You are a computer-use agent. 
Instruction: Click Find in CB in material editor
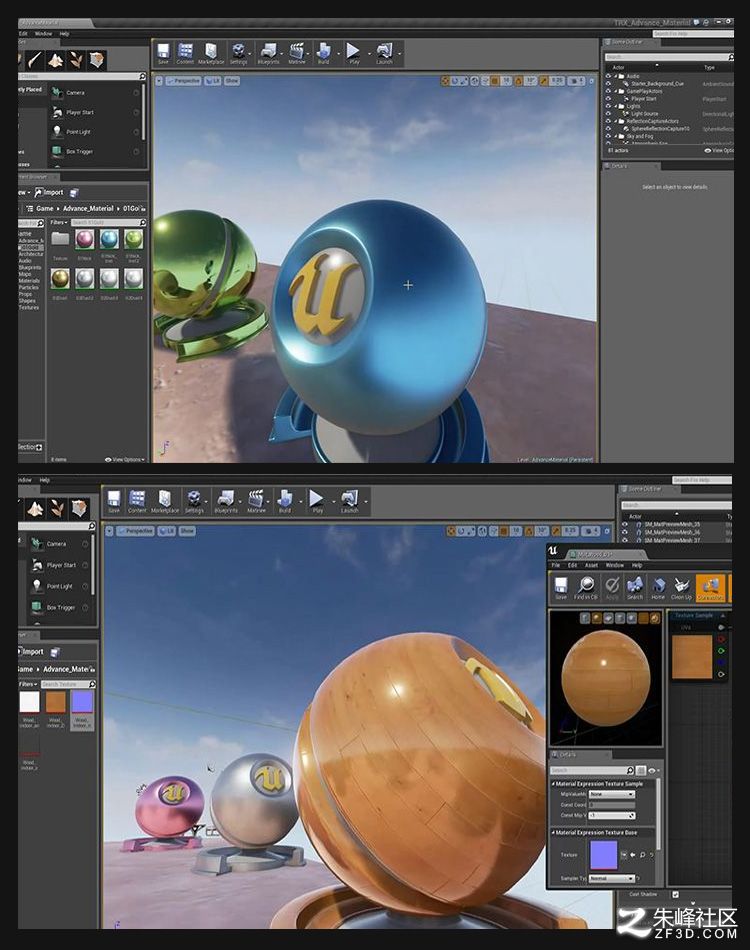586,588
